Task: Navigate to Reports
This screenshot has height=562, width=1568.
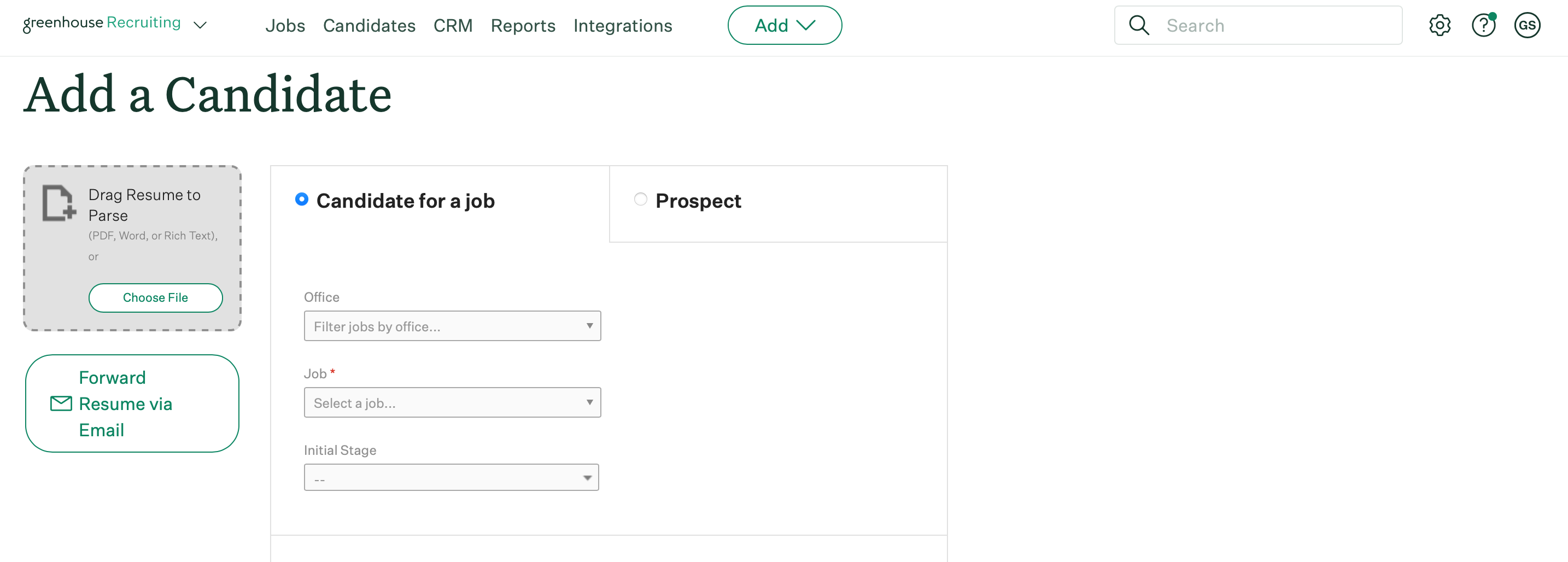Action: (523, 26)
